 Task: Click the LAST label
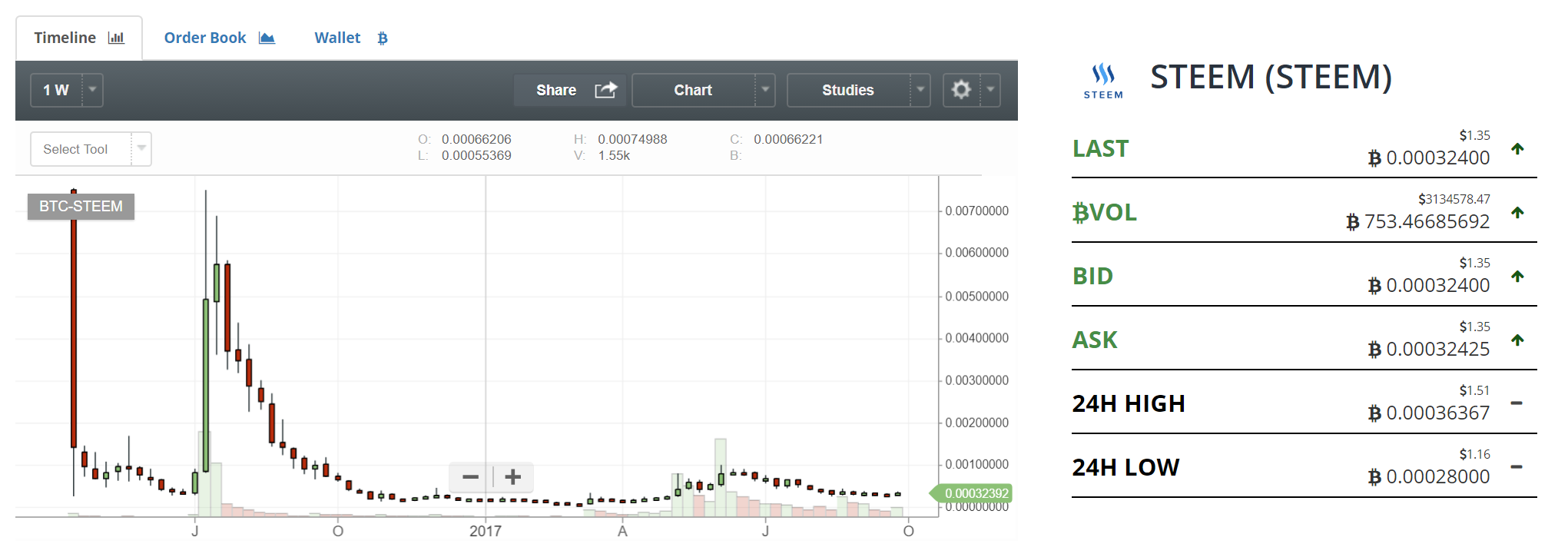(1101, 148)
